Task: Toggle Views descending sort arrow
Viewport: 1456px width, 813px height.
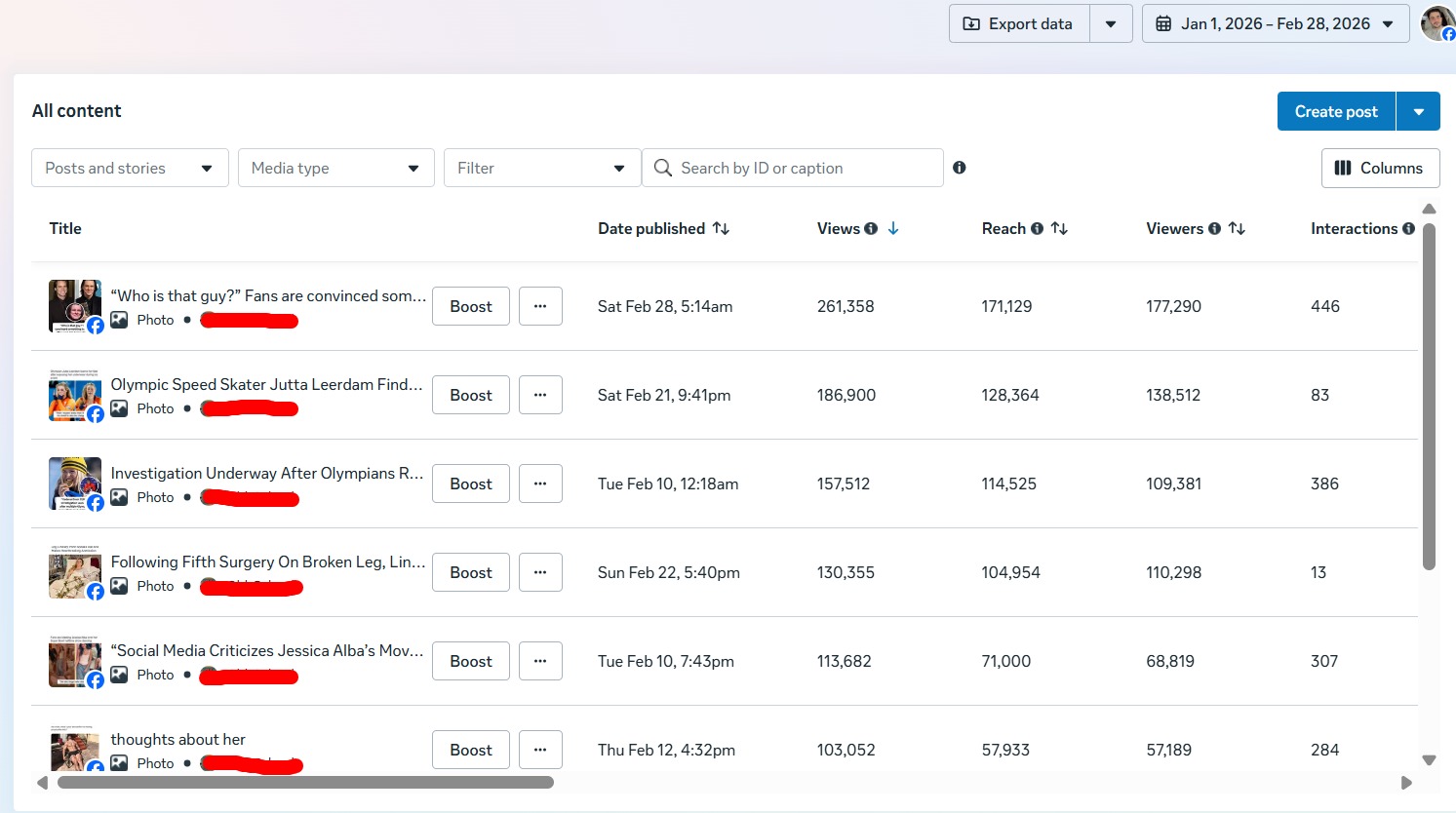Action: click(x=893, y=228)
